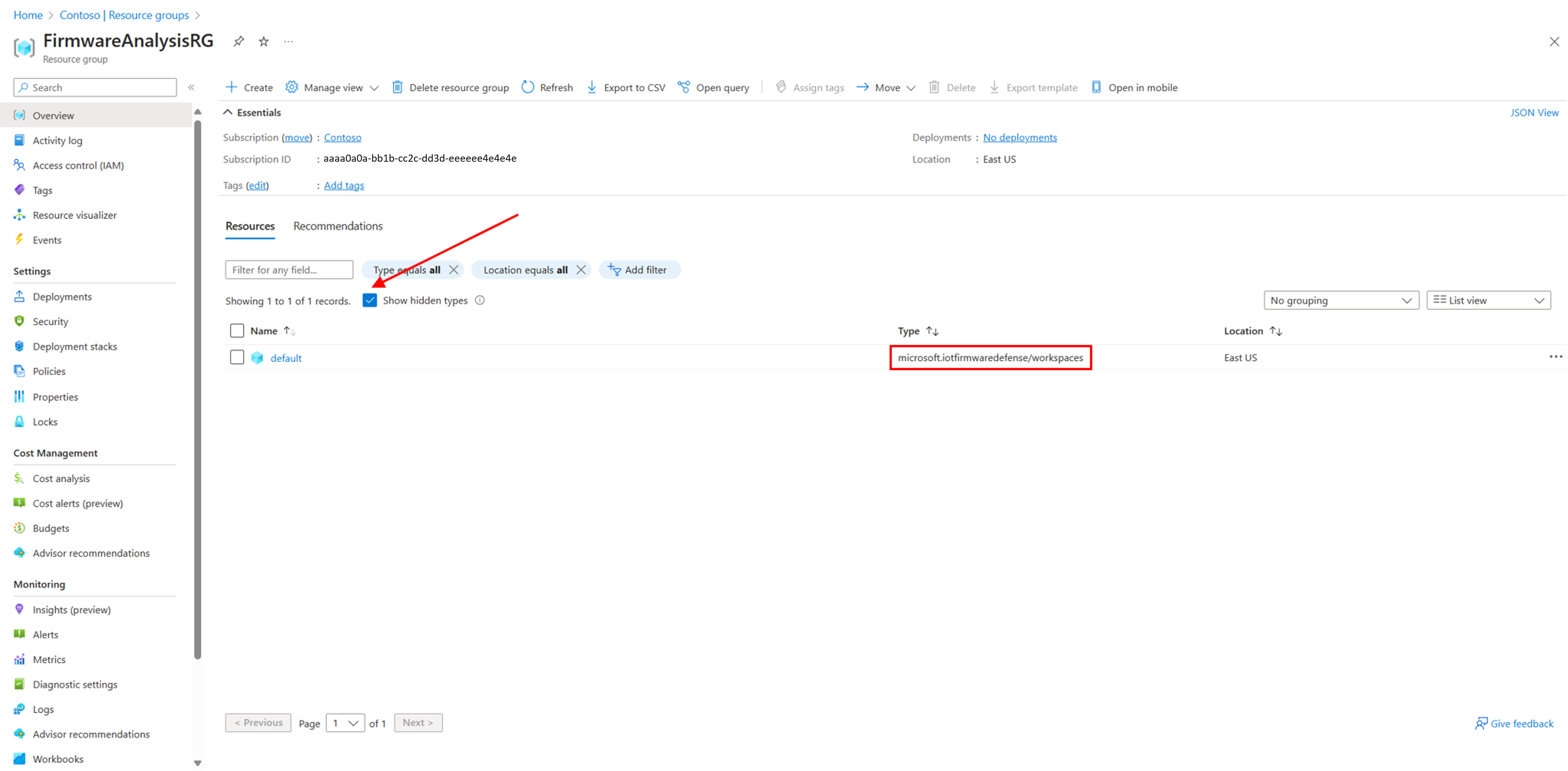Click the Show hidden types info icon
Image resolution: width=1568 pixels, height=771 pixels.
tap(480, 300)
